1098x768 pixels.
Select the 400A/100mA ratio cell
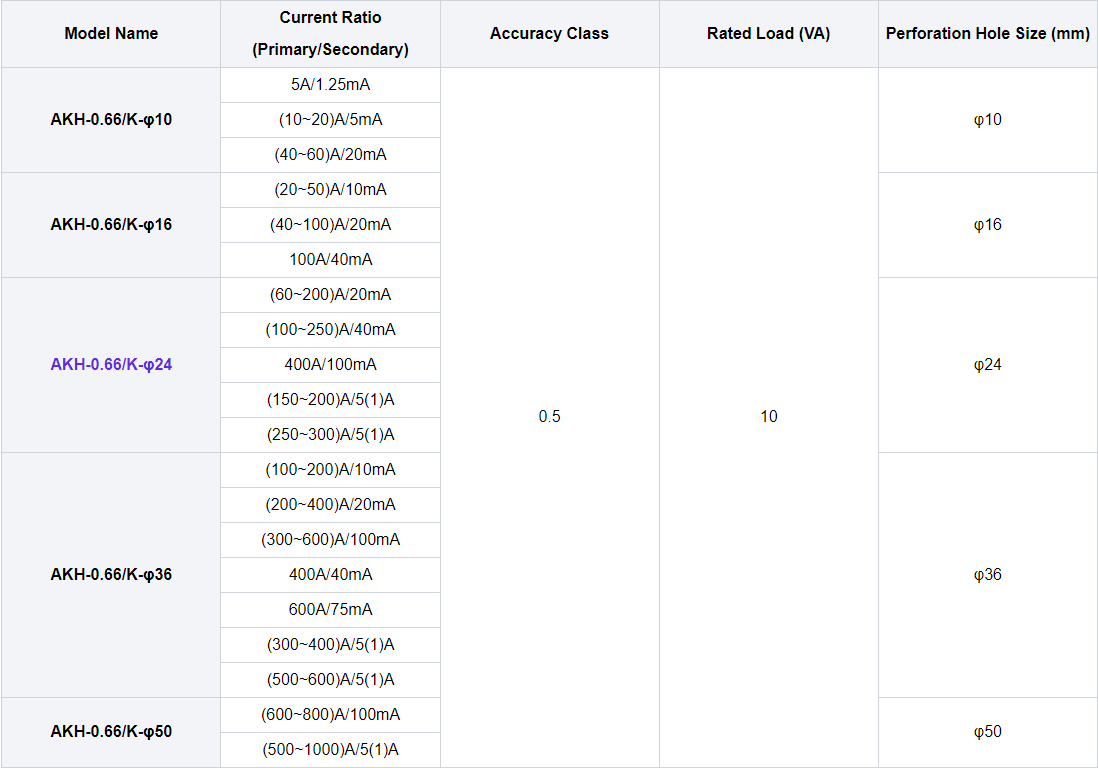[x=330, y=364]
